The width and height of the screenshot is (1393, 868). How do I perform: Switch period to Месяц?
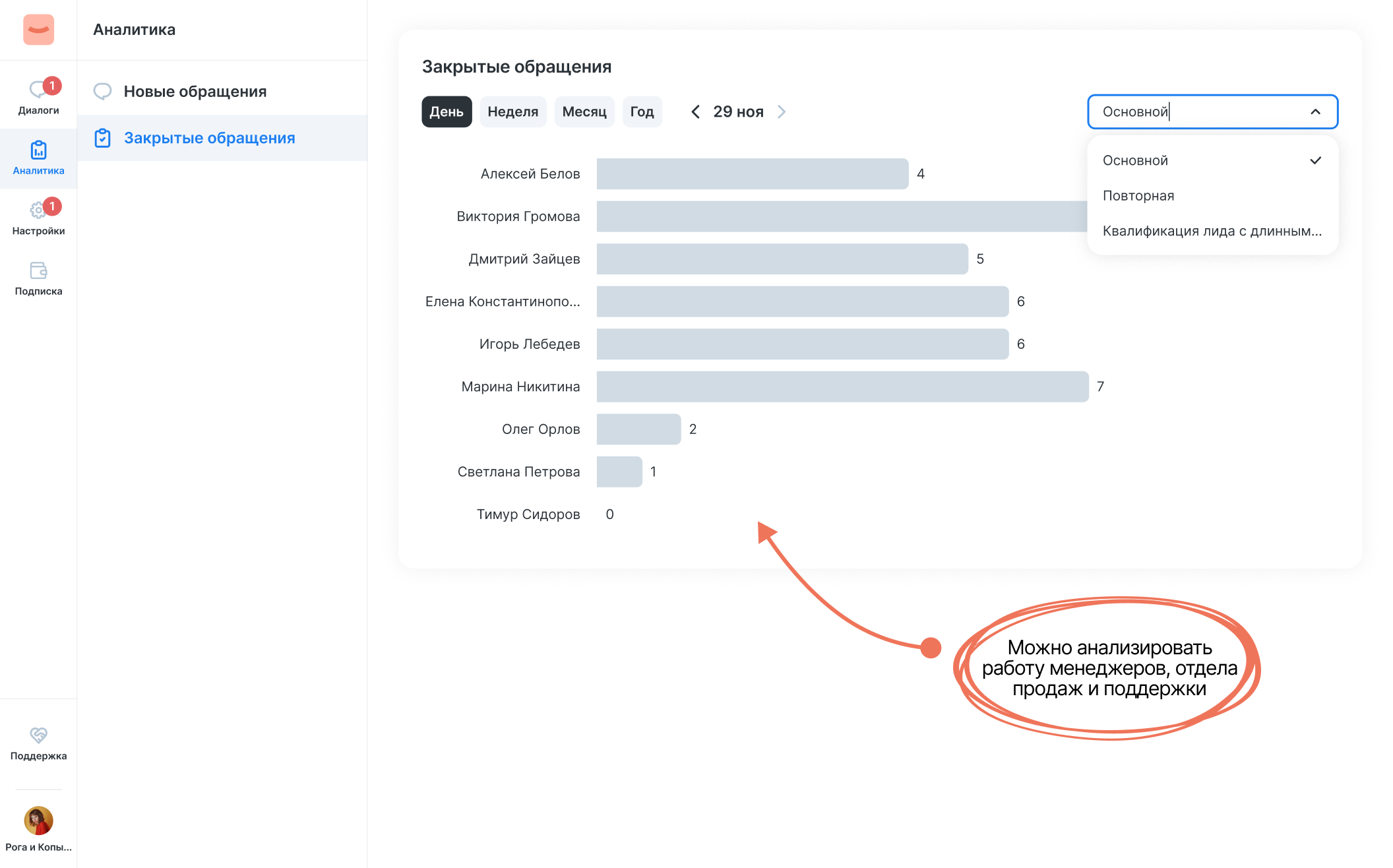click(x=584, y=111)
